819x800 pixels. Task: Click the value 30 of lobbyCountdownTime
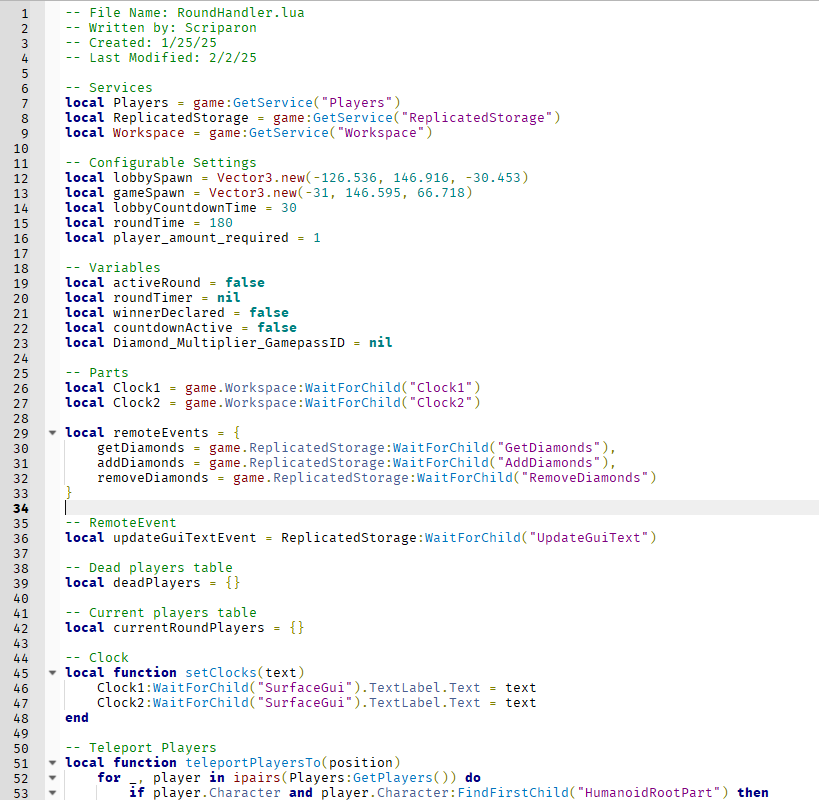coord(289,208)
